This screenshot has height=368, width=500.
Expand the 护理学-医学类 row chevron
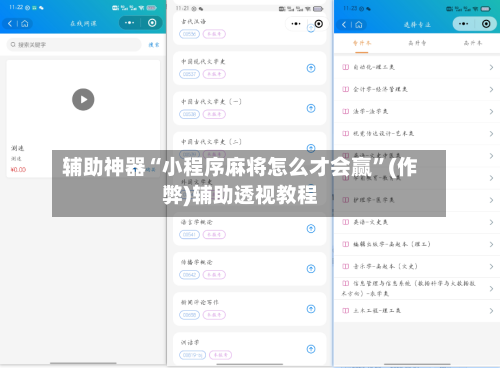[491, 200]
